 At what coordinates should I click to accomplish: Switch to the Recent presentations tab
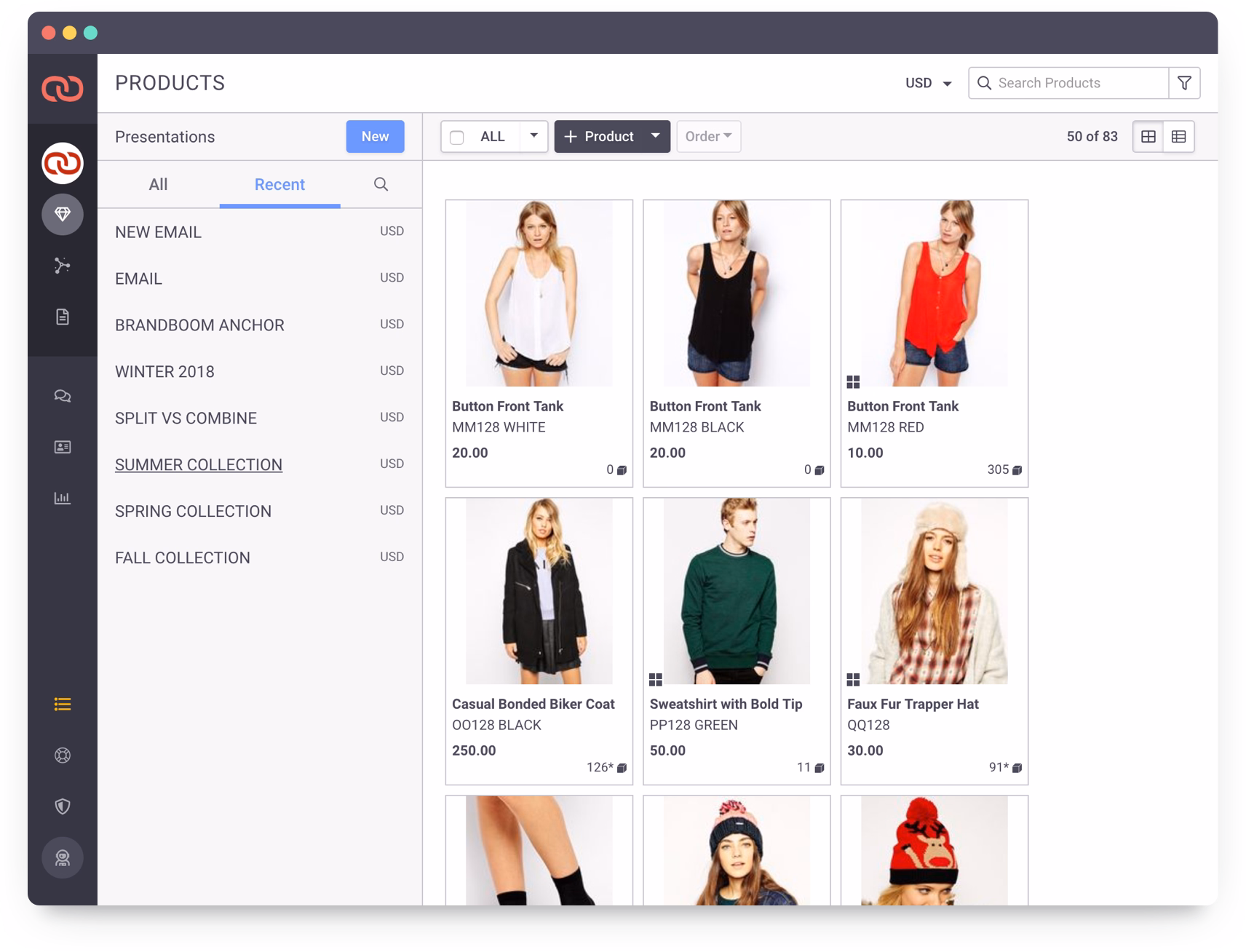click(279, 184)
